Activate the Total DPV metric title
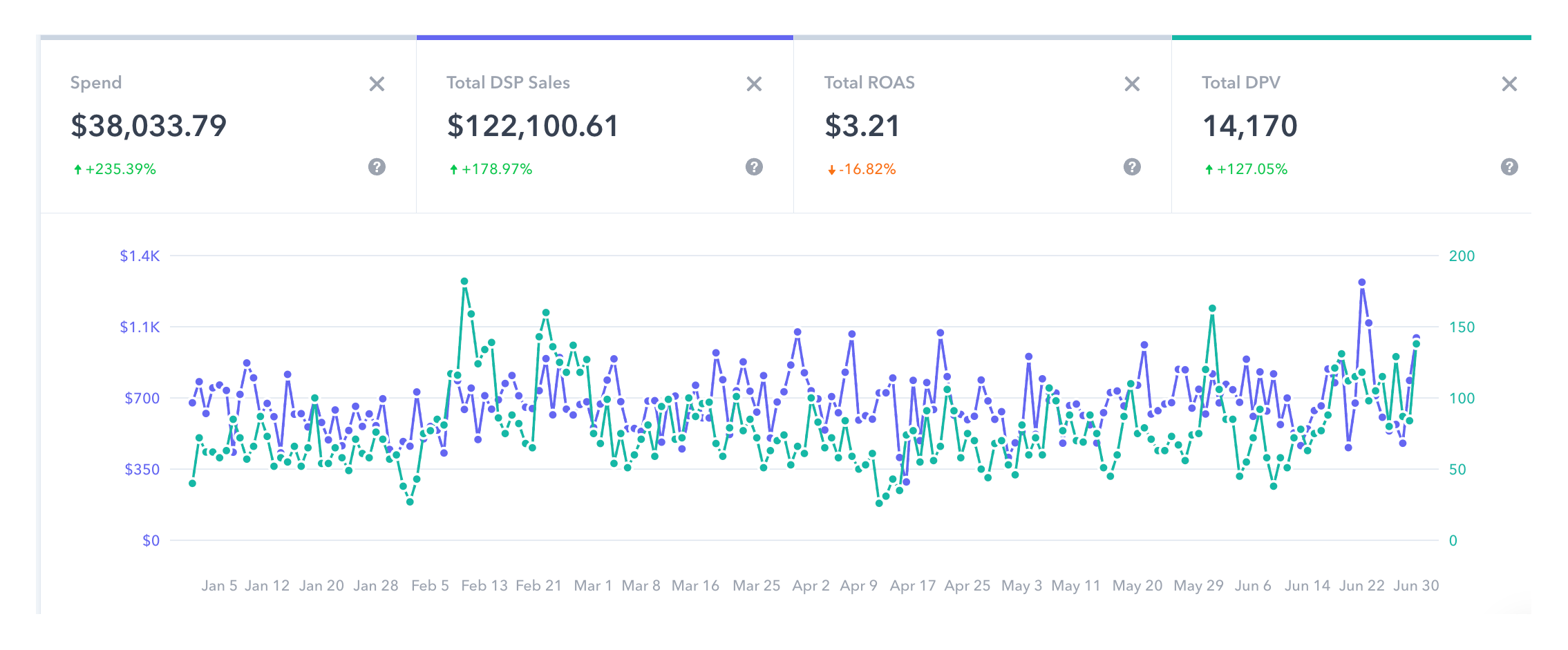 1240,83
